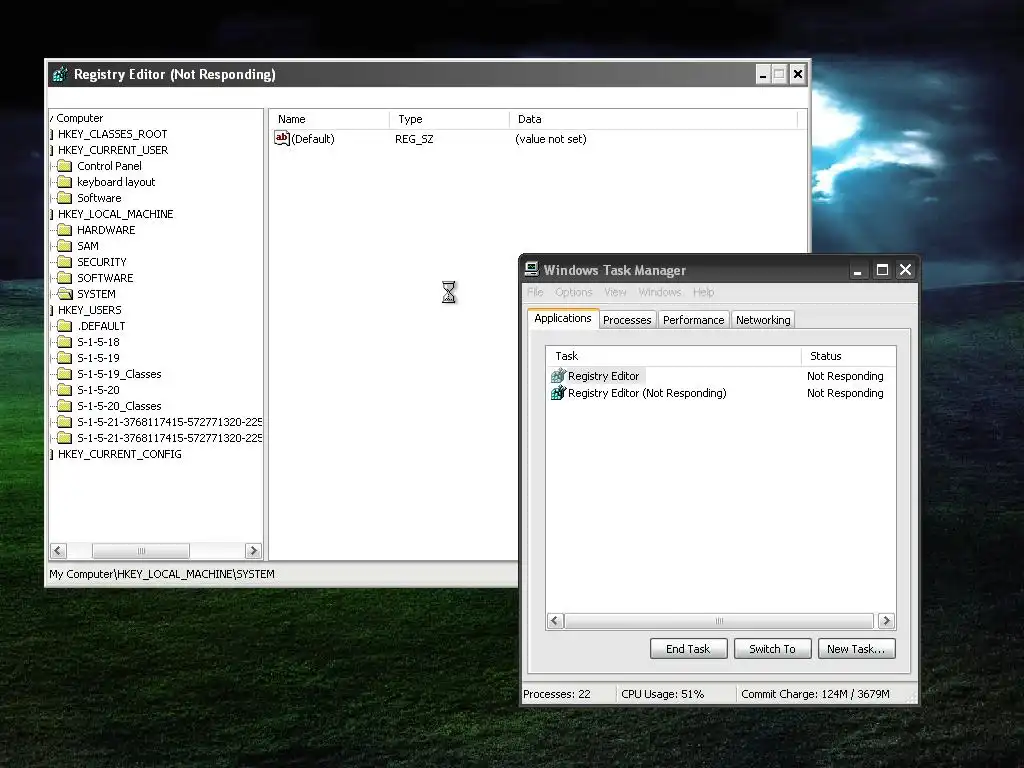Click the Control Panel folder icon

pos(64,166)
